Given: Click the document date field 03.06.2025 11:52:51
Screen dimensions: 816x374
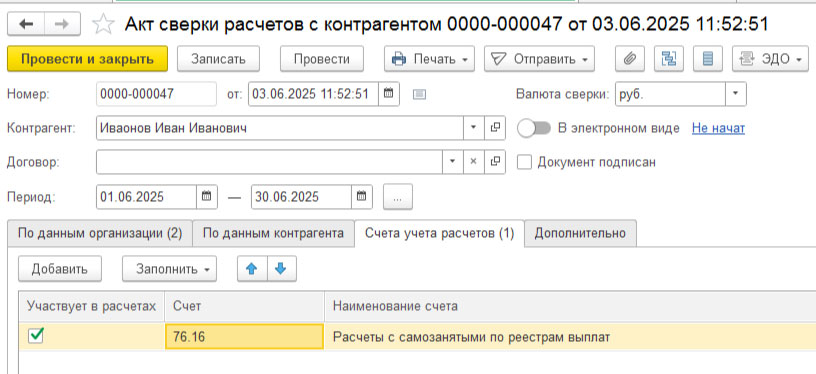Looking at the screenshot, I should point(313,94).
